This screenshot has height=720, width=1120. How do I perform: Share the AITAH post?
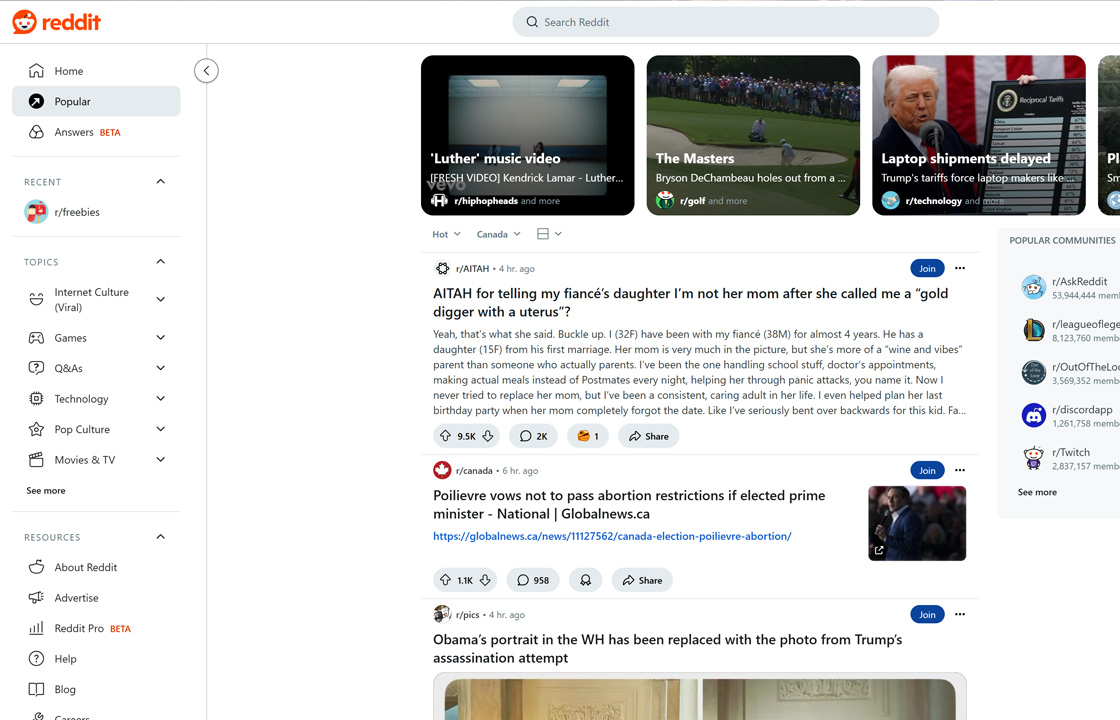[x=649, y=436]
